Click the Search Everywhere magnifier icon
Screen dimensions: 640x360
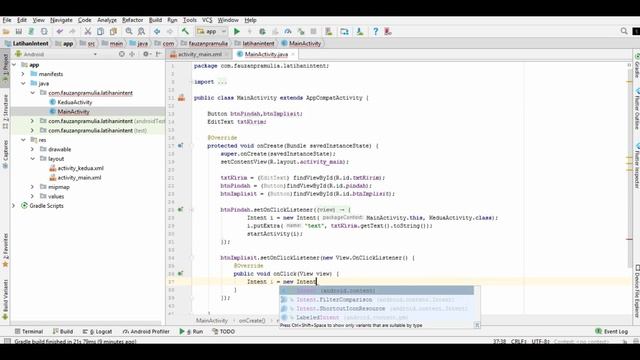[x=624, y=31]
